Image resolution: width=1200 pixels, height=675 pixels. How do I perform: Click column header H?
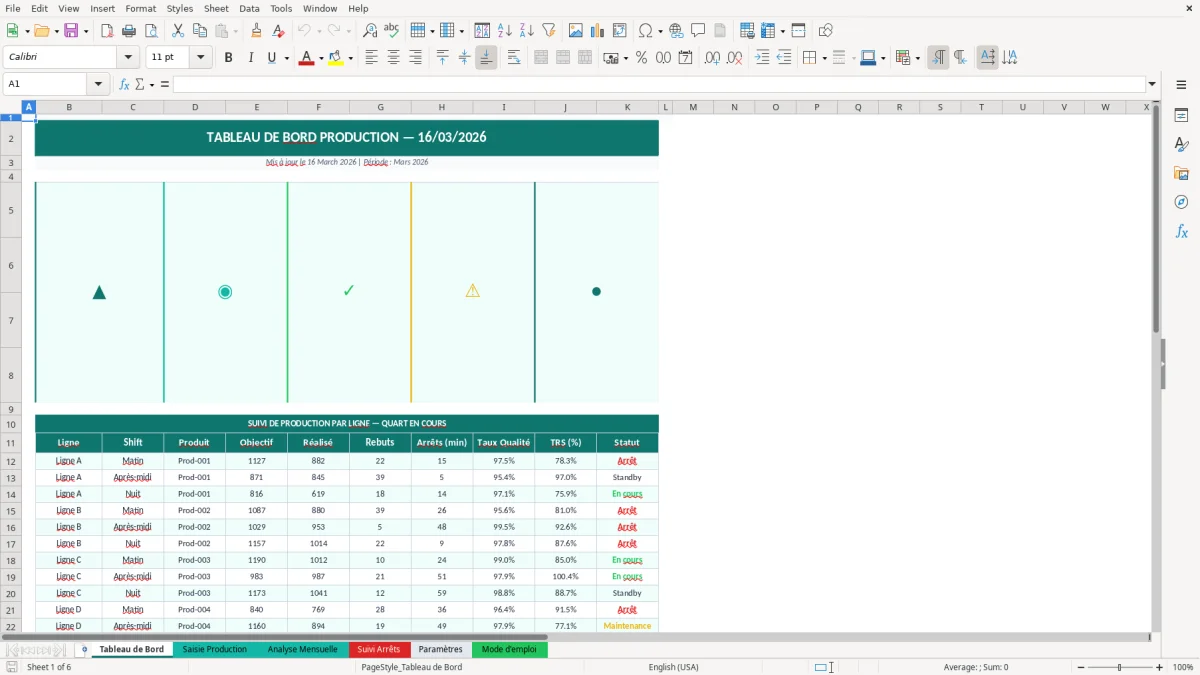(442, 107)
